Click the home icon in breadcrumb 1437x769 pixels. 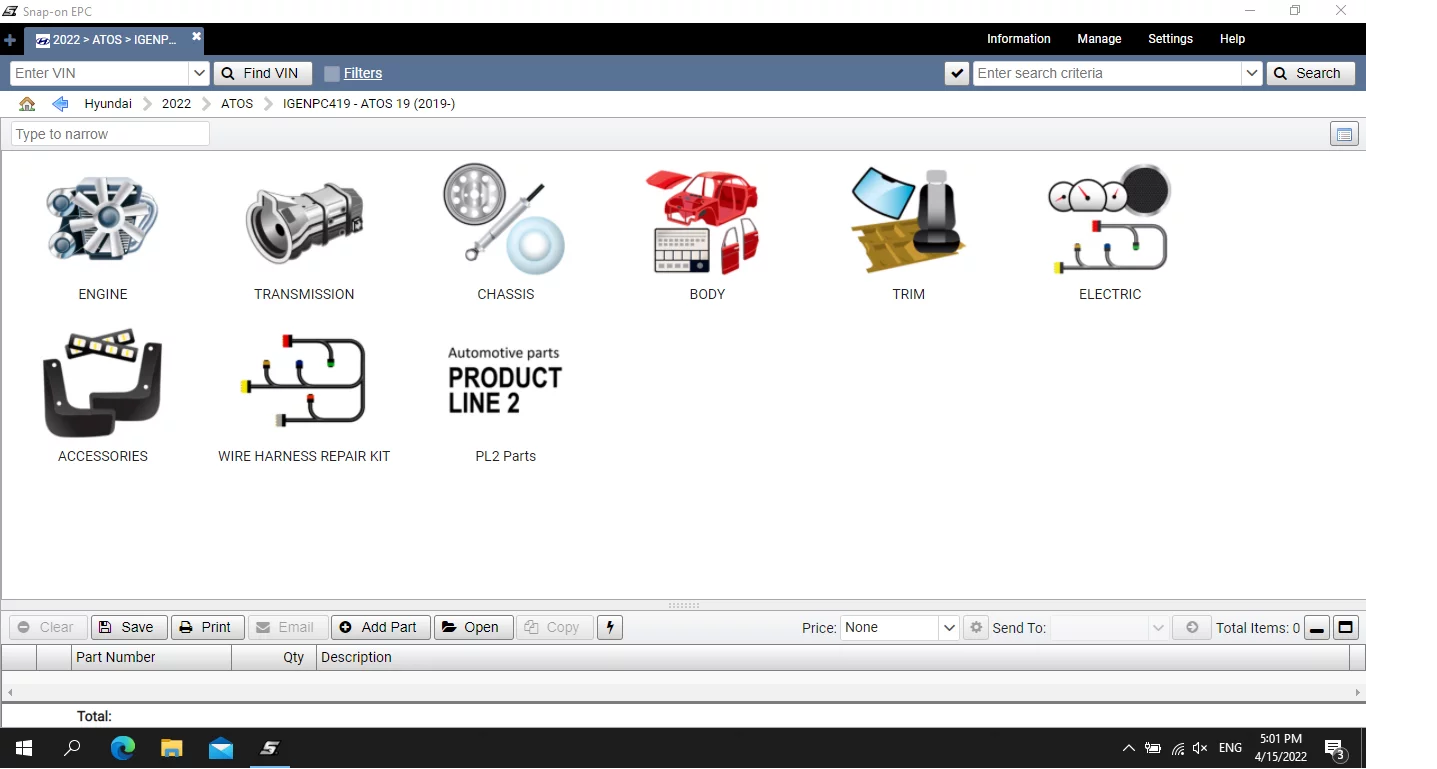27,104
